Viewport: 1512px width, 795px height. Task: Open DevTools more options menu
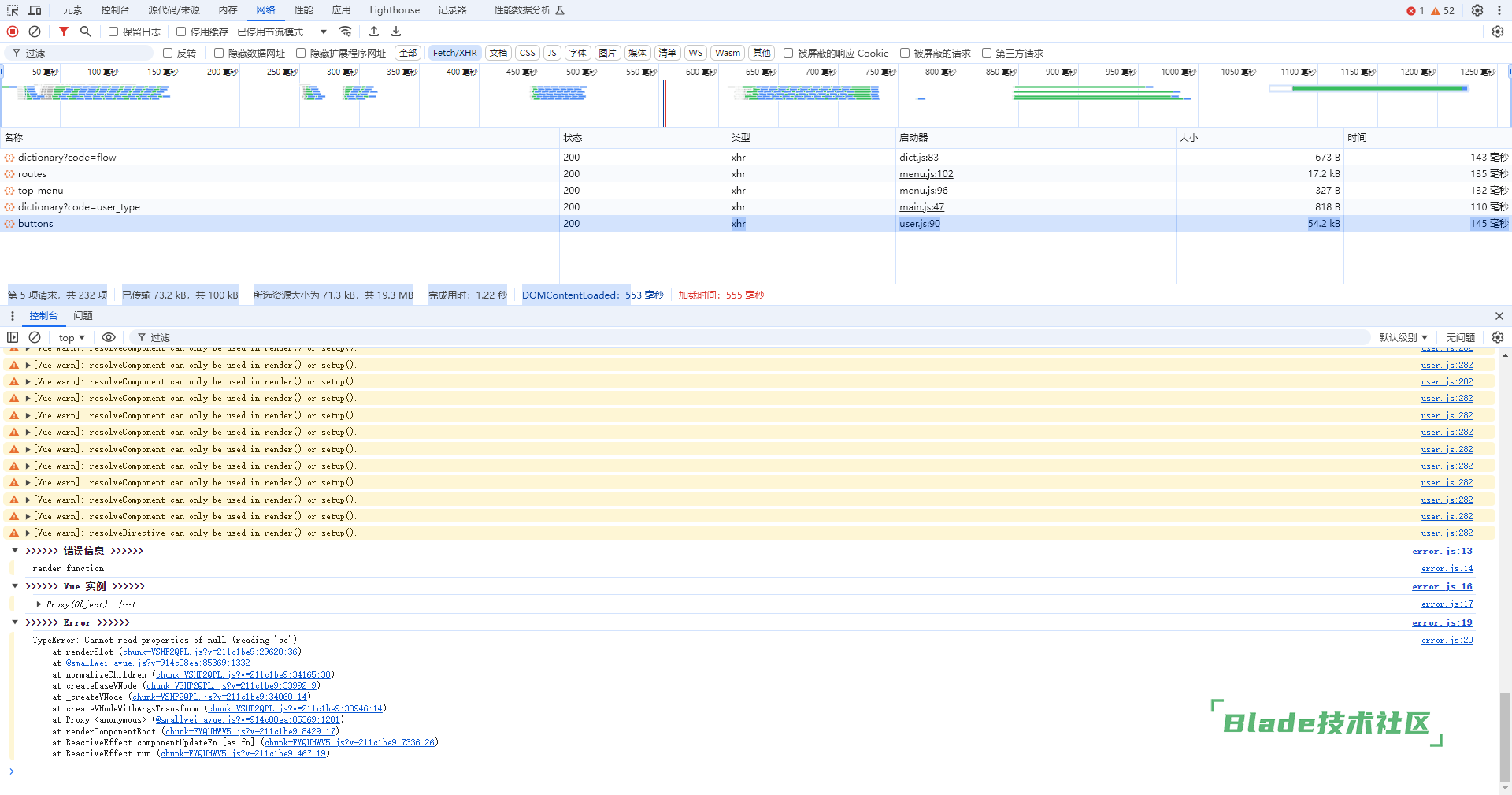(x=1499, y=10)
